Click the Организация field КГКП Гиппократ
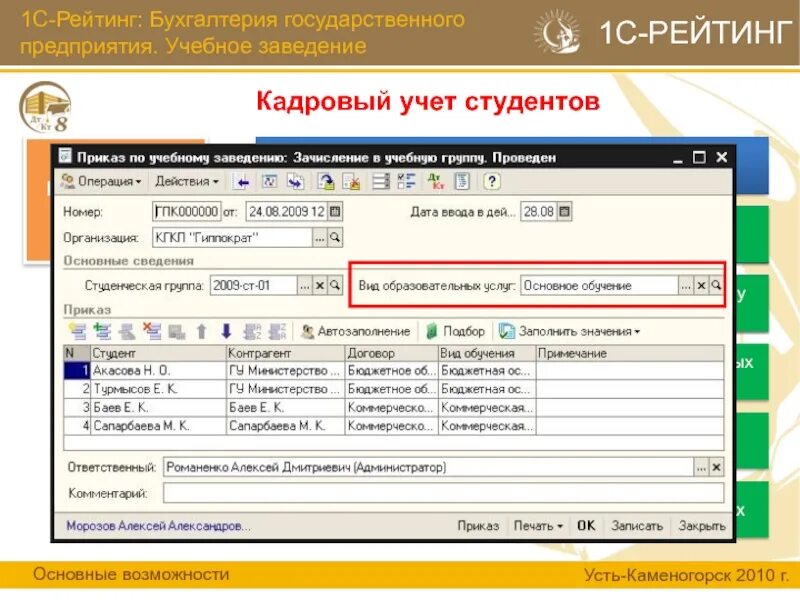The width and height of the screenshot is (800, 600). [233, 238]
